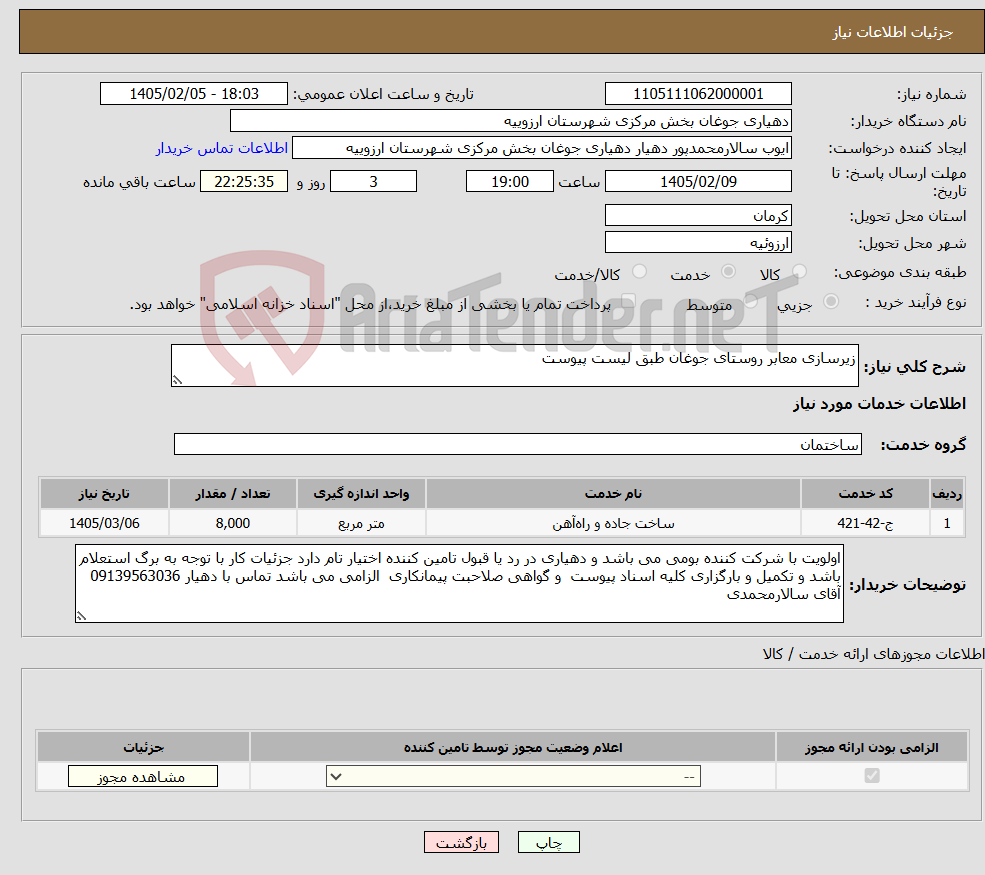The image size is (985, 875).
Task: Click the کد خدمت column header
Action: point(865,494)
